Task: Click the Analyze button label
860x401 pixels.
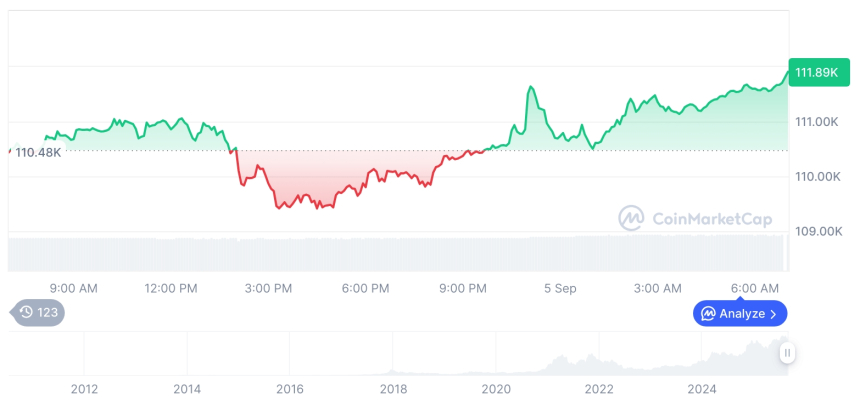Action: [743, 314]
